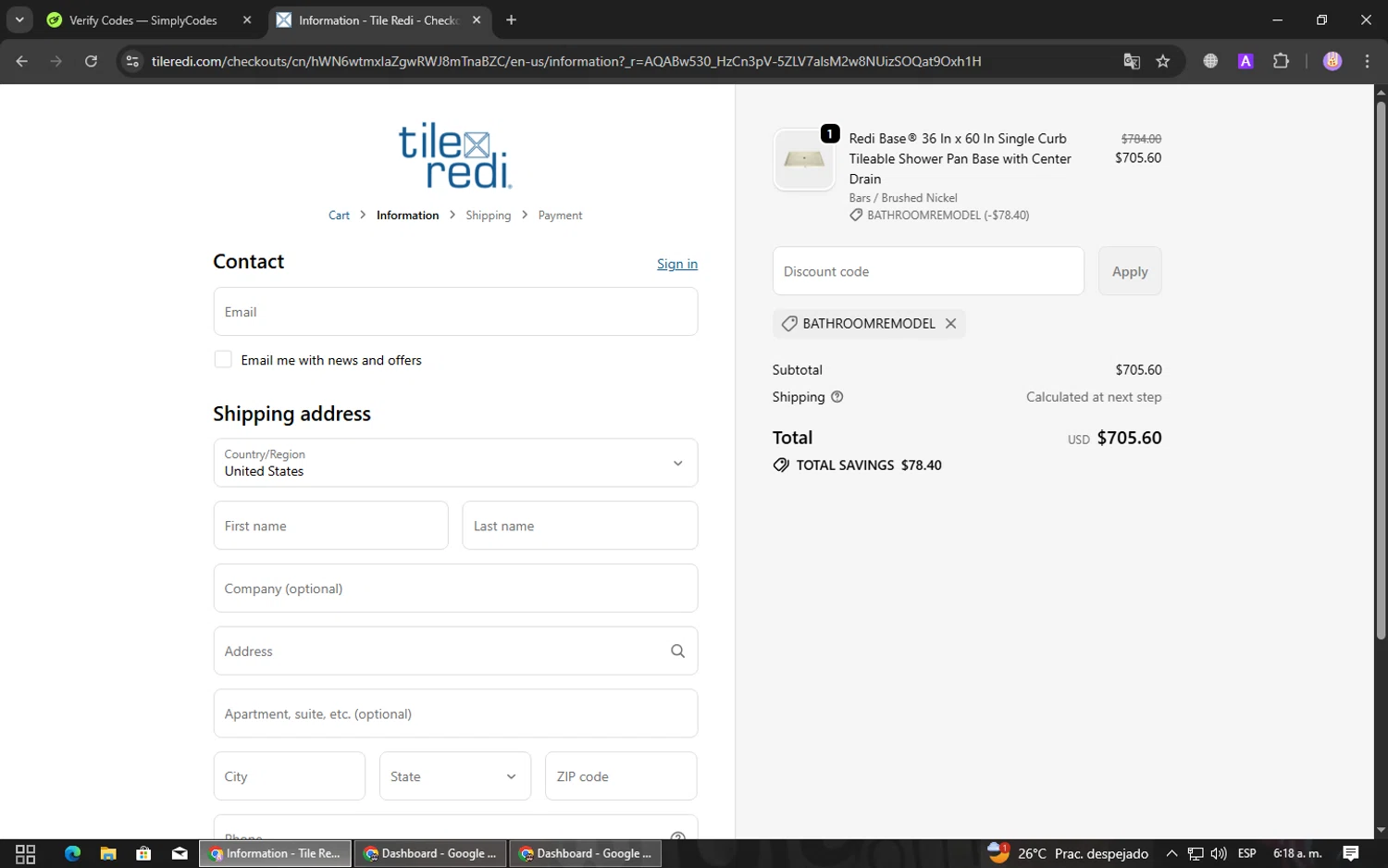
Task: Click the Discount code field
Action: (x=928, y=271)
